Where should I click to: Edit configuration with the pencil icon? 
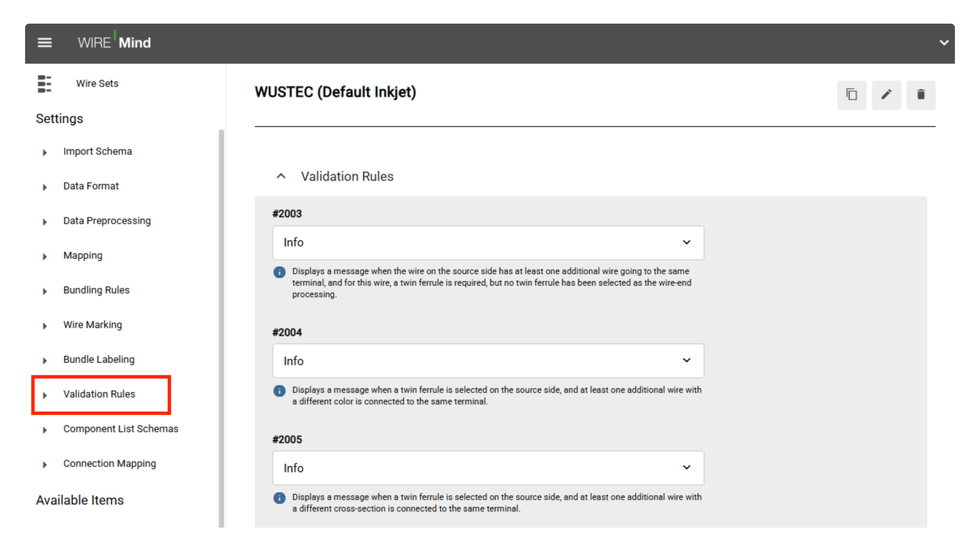click(x=886, y=95)
